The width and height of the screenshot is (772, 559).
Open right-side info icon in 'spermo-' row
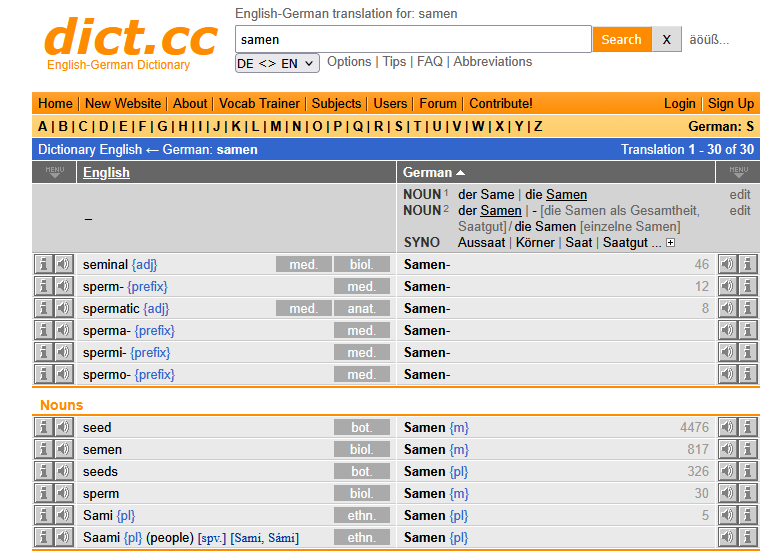747,374
